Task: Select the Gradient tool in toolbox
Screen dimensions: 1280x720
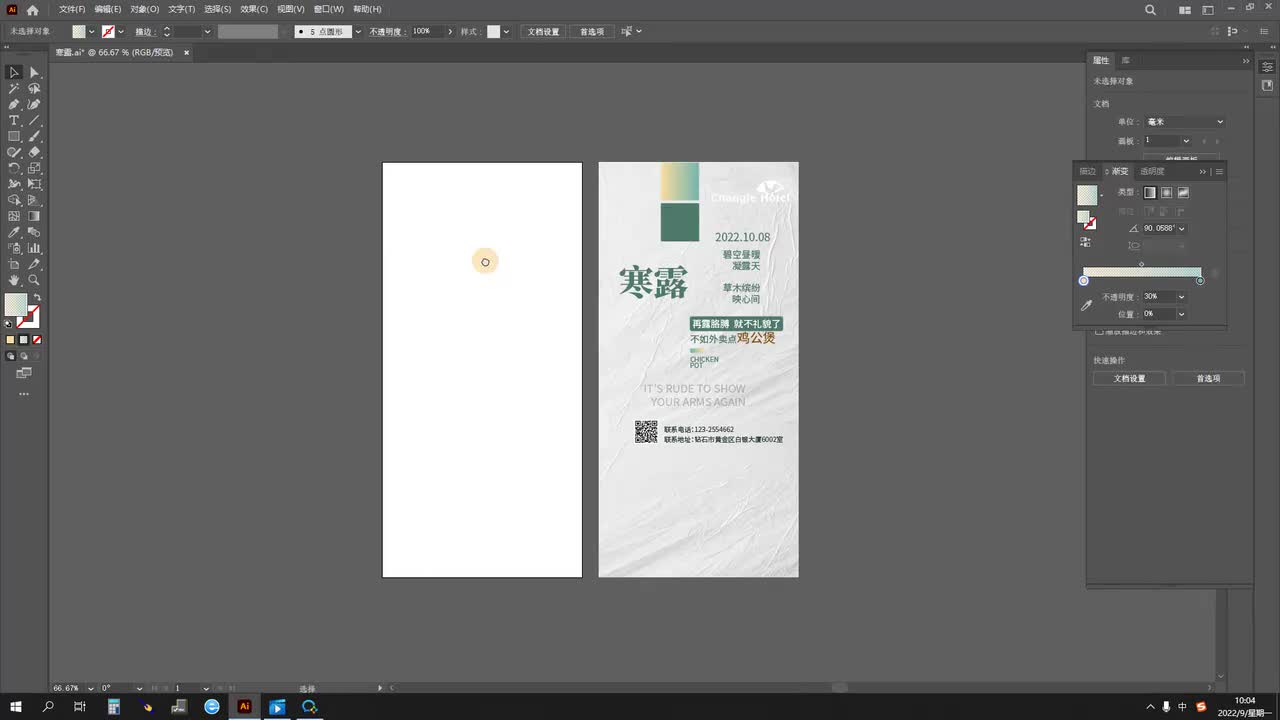Action: [x=34, y=216]
